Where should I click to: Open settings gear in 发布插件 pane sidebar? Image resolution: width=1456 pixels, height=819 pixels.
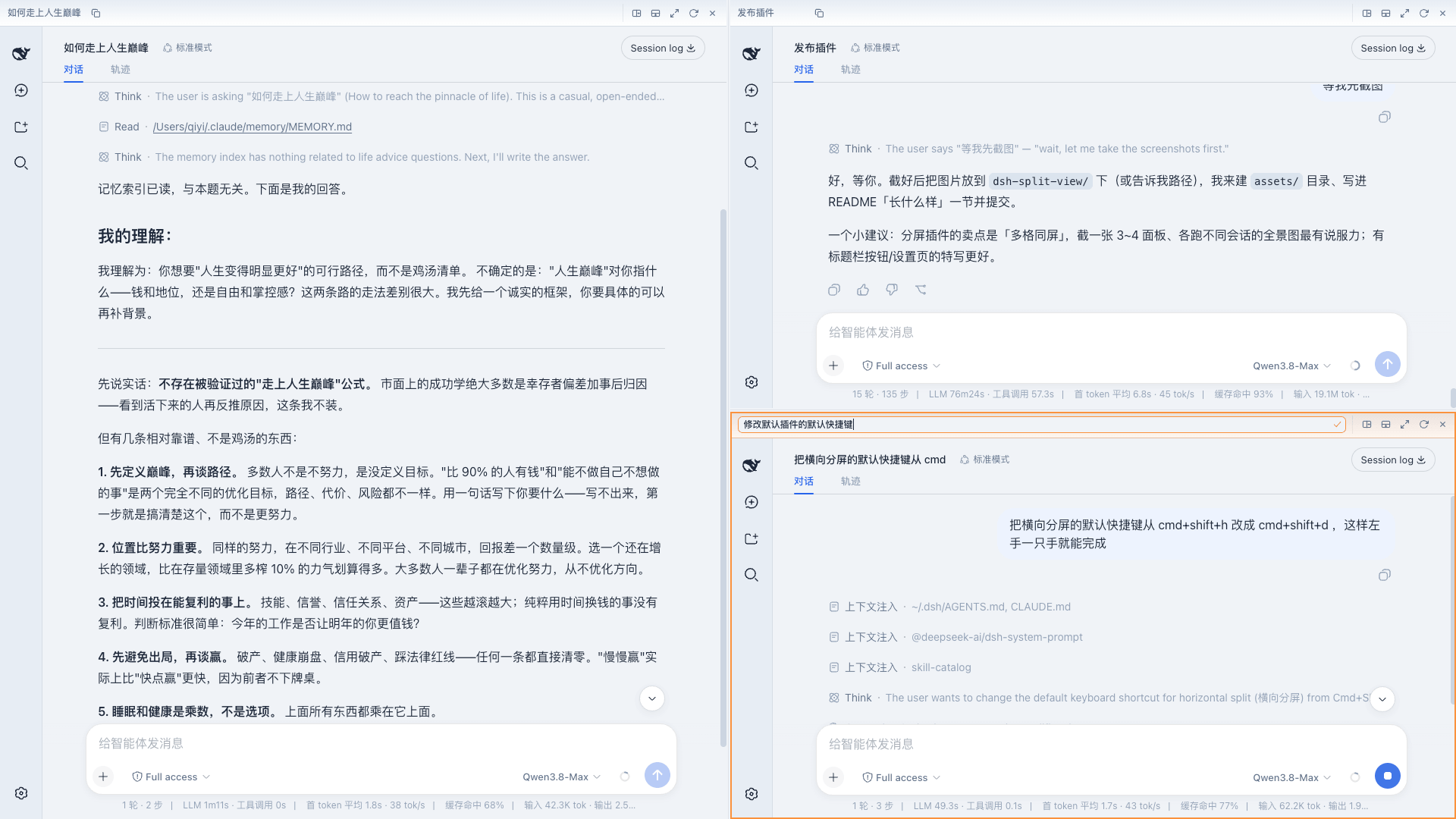[x=752, y=382]
